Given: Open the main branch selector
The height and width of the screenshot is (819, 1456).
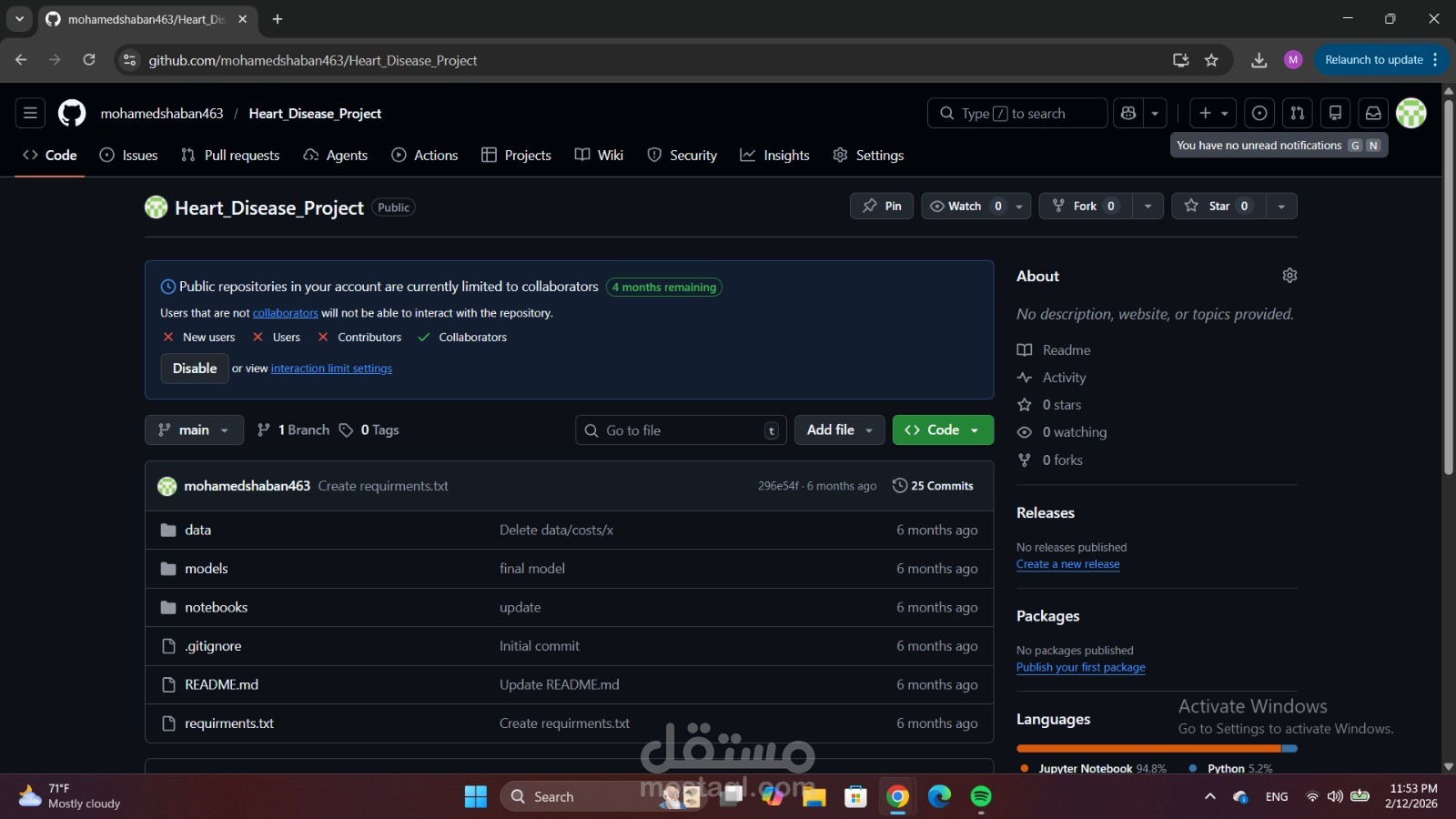Looking at the screenshot, I should 194,430.
